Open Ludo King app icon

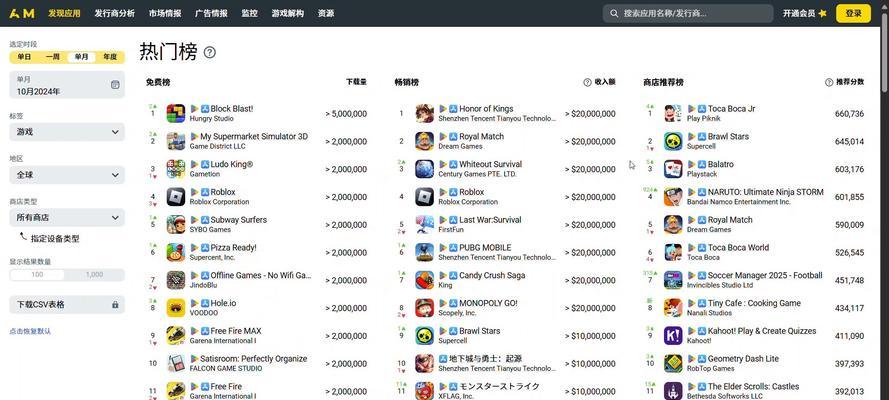176,169
